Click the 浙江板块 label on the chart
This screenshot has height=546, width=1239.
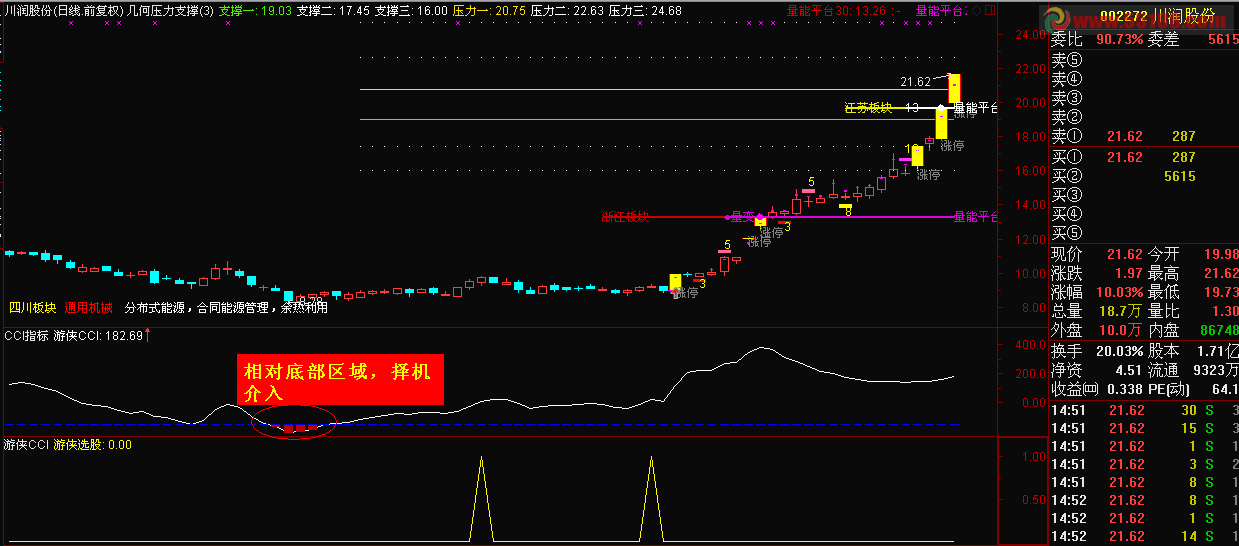click(x=625, y=216)
